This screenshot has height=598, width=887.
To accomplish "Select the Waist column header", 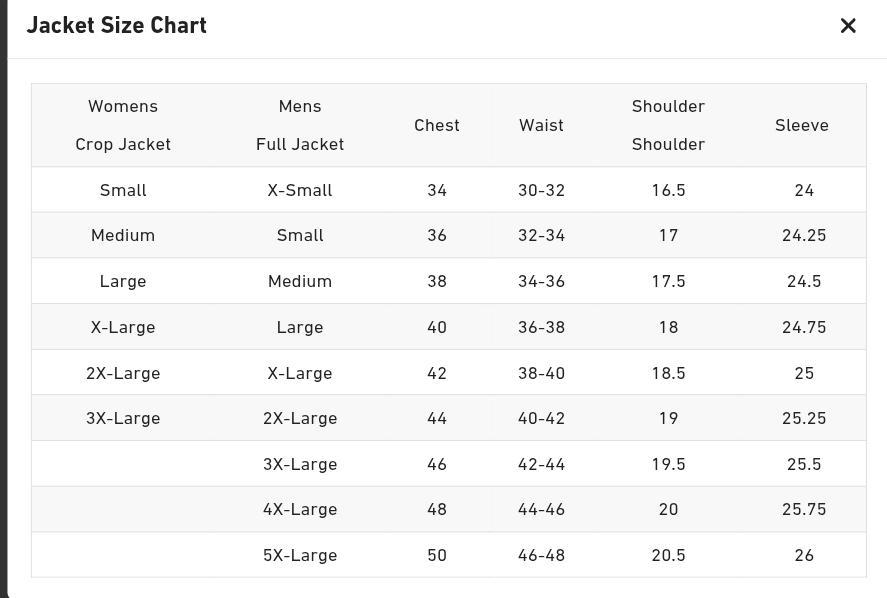I will click(541, 125).
